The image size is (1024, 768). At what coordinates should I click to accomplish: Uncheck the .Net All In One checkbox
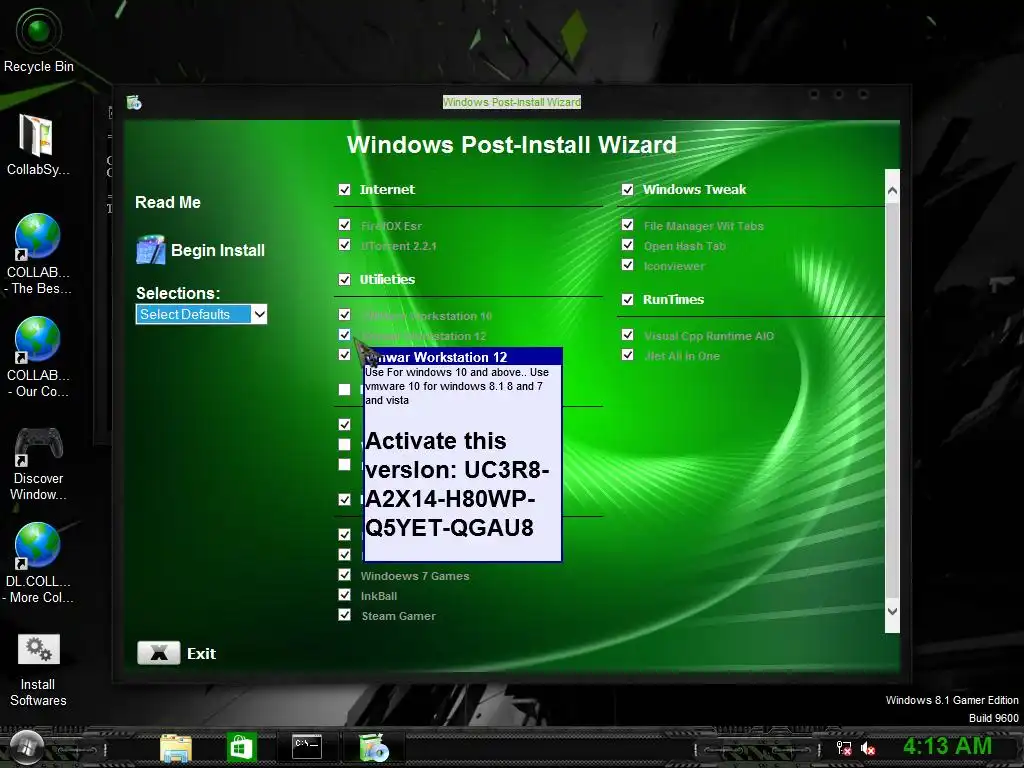point(627,355)
